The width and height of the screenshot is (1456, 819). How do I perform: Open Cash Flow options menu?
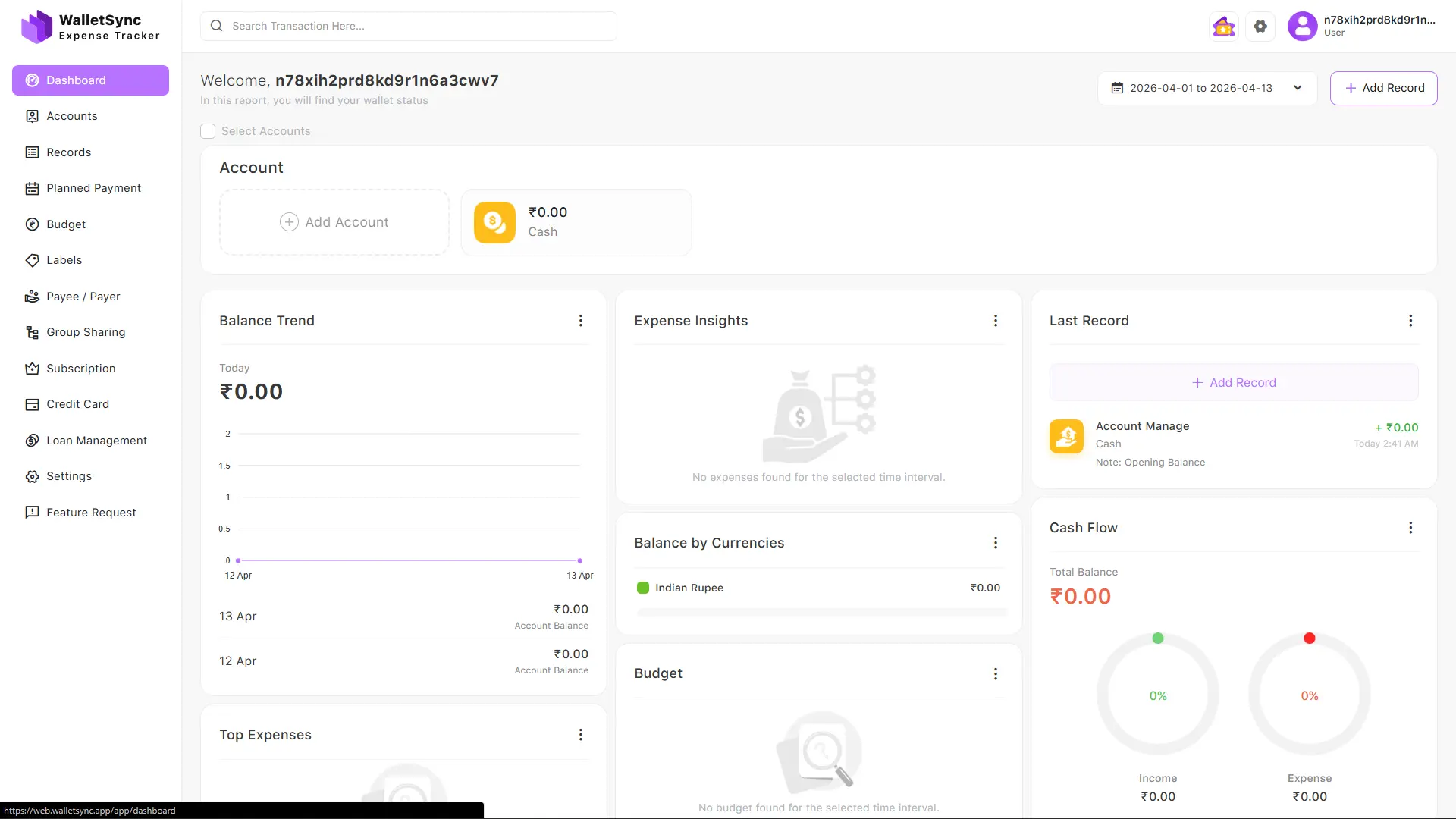point(1410,528)
